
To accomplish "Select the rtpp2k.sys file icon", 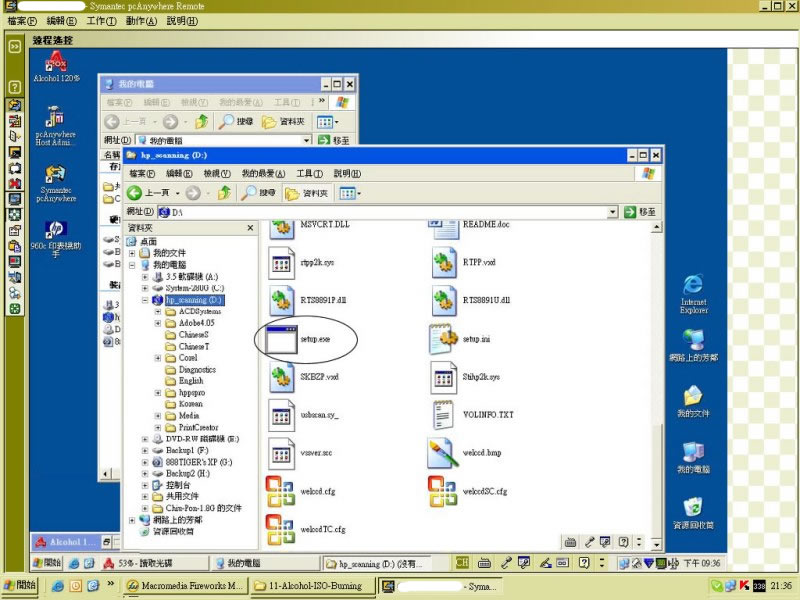I will 282,263.
